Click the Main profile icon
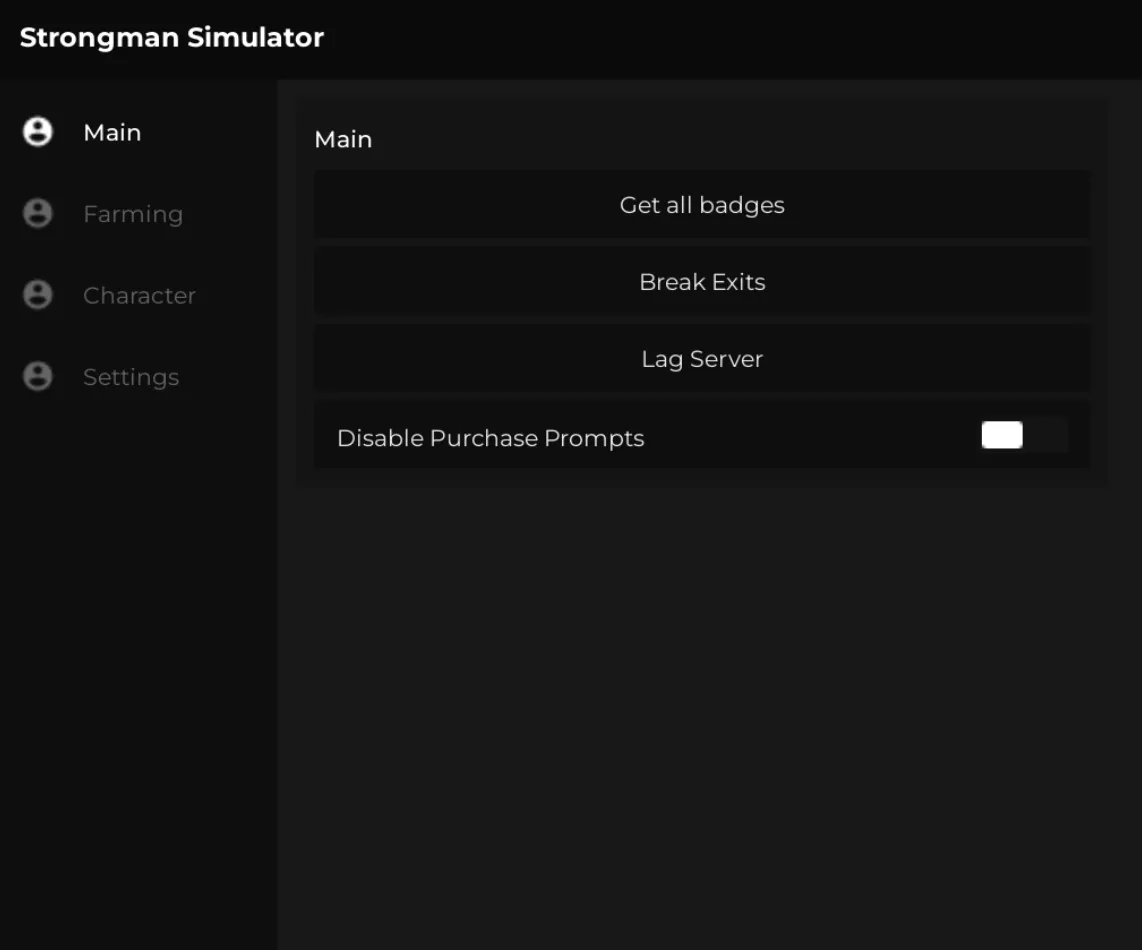1142x950 pixels. coord(37,131)
